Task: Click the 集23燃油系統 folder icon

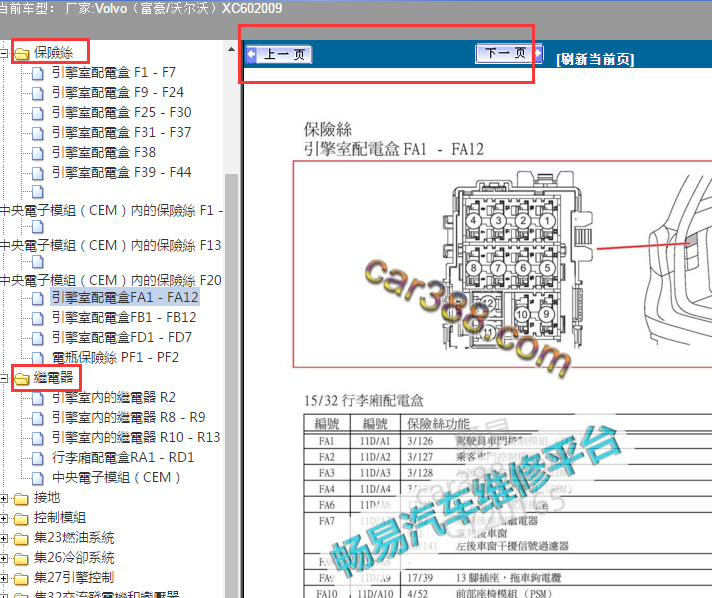Action: coord(21,539)
